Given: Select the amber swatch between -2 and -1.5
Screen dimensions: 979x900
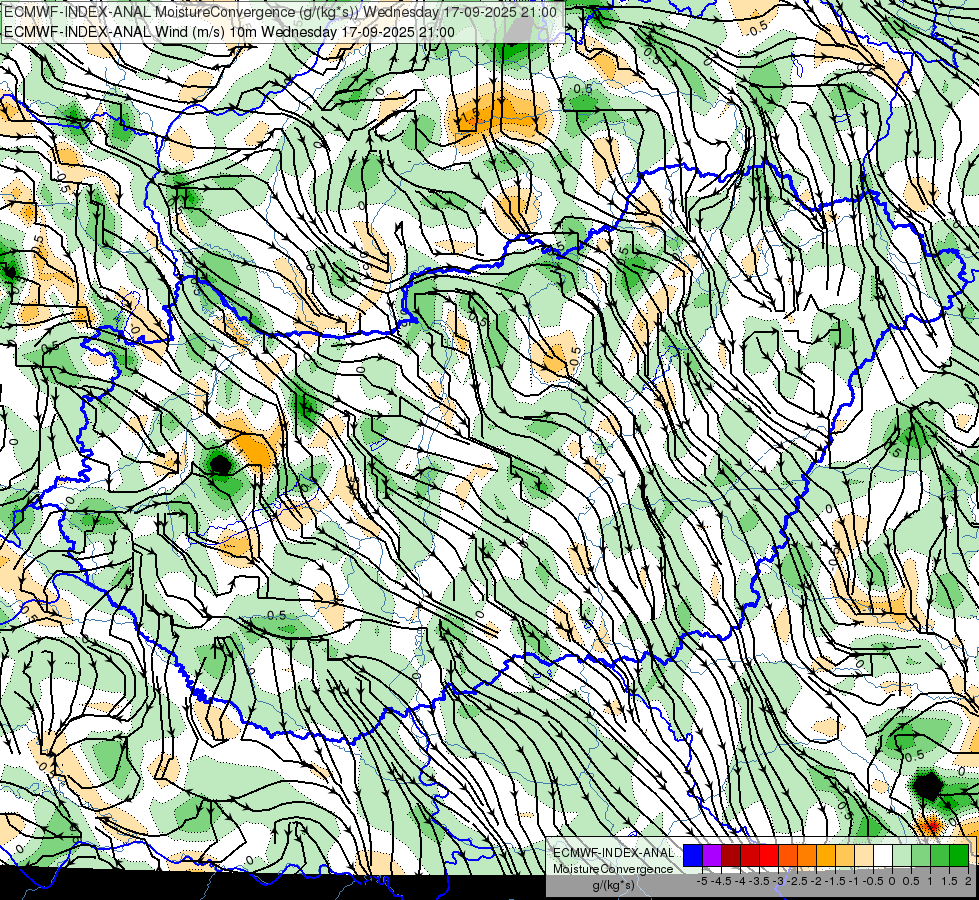Looking at the screenshot, I should (826, 856).
